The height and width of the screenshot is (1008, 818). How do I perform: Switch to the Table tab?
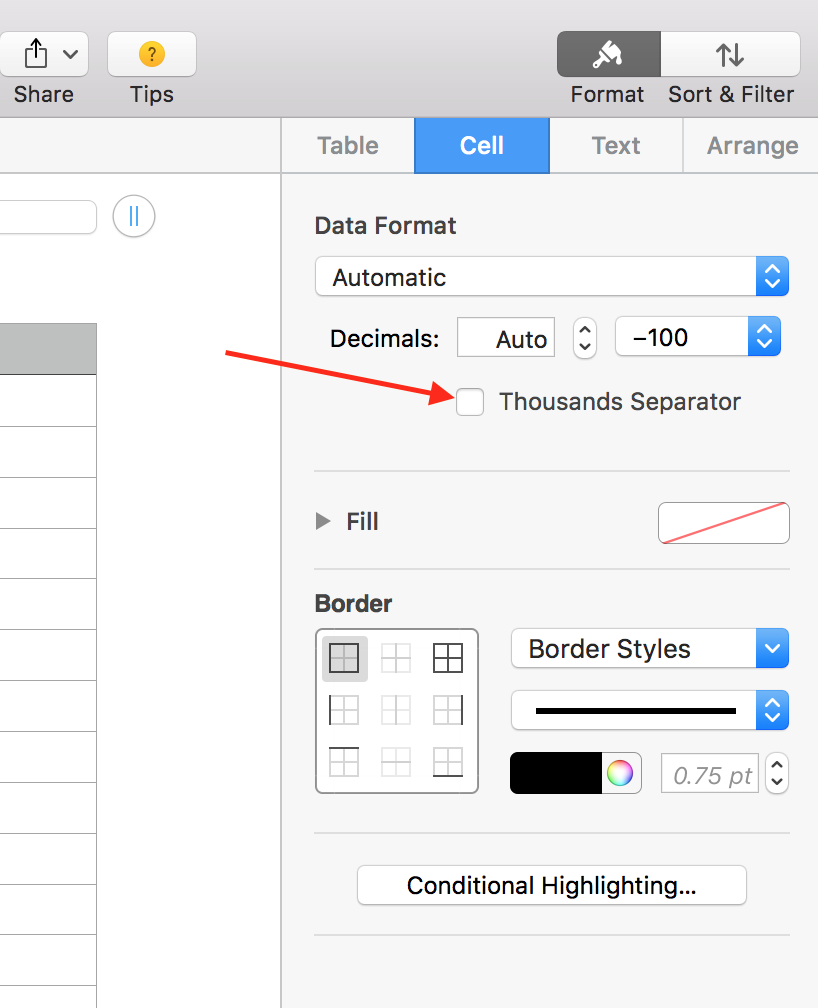[x=347, y=146]
